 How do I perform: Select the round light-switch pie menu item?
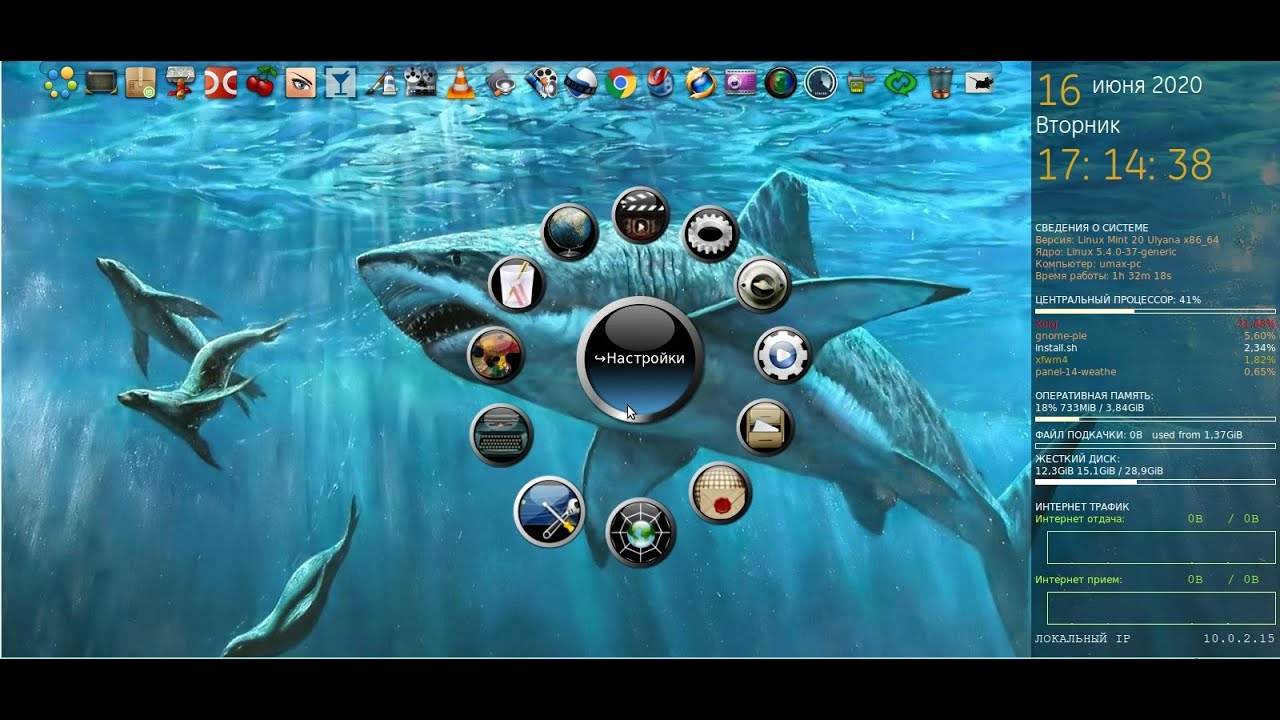coord(763,285)
